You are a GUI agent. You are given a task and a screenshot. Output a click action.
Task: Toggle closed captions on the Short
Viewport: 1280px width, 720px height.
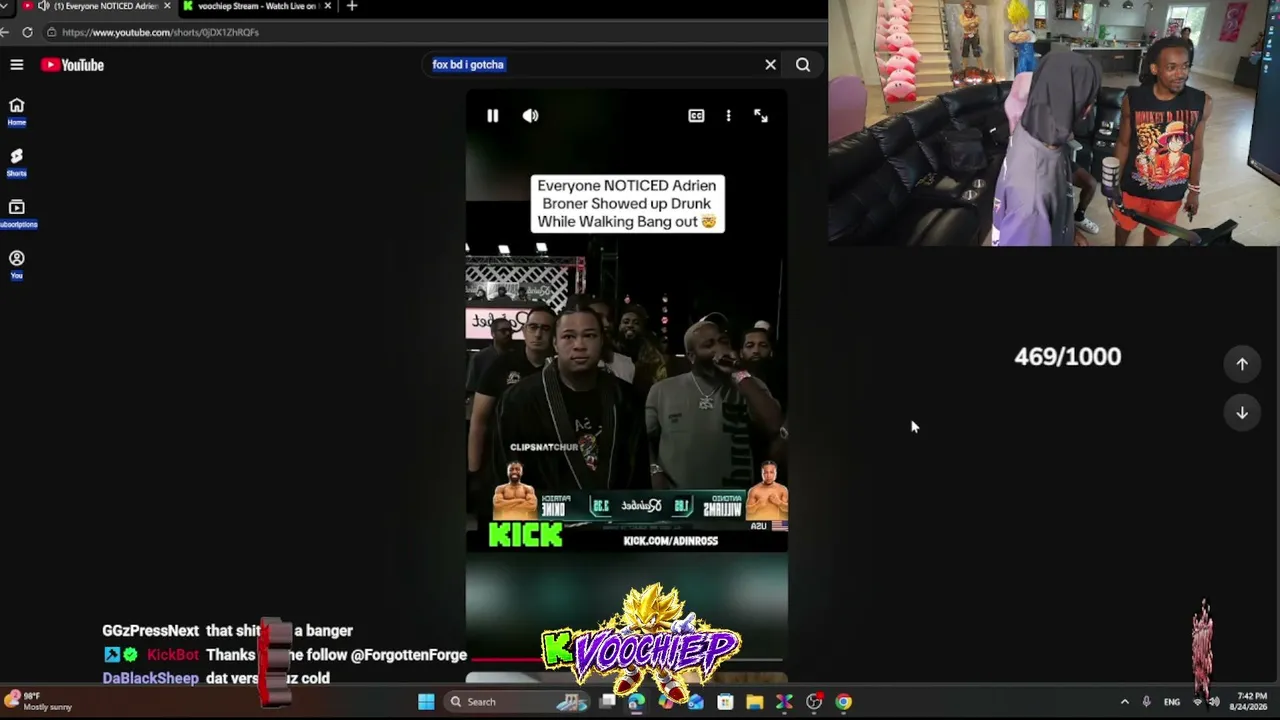click(x=696, y=116)
